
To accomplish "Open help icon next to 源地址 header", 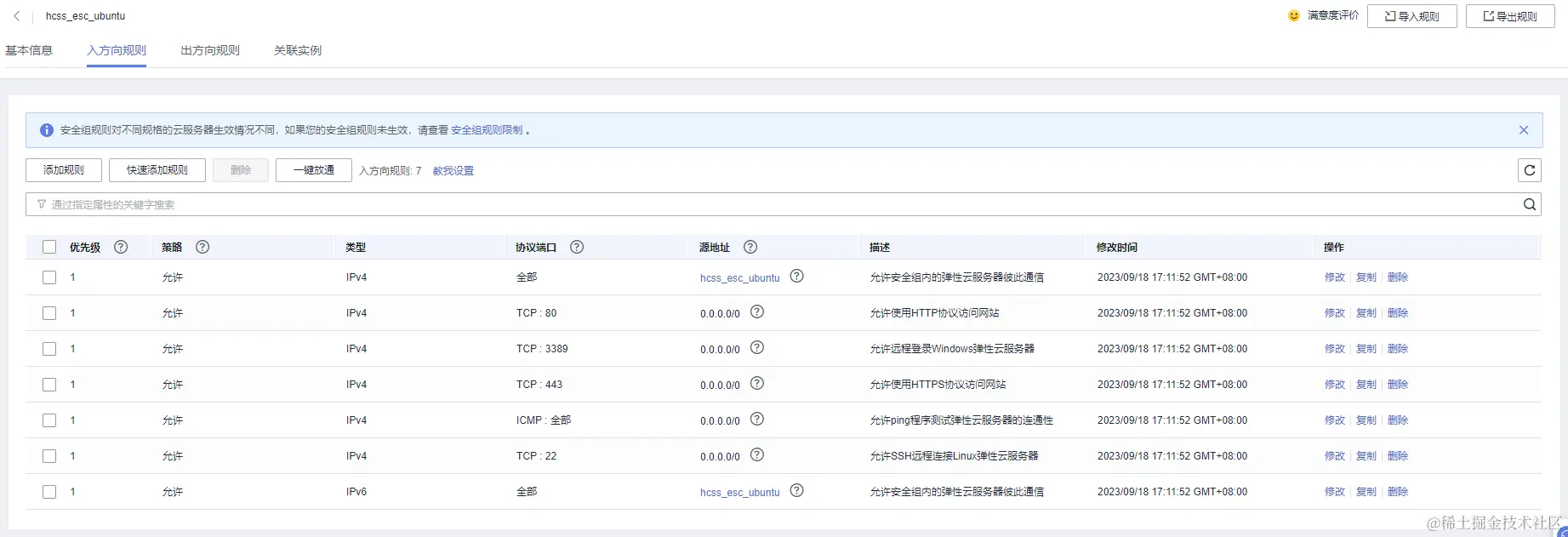I will pos(750,247).
